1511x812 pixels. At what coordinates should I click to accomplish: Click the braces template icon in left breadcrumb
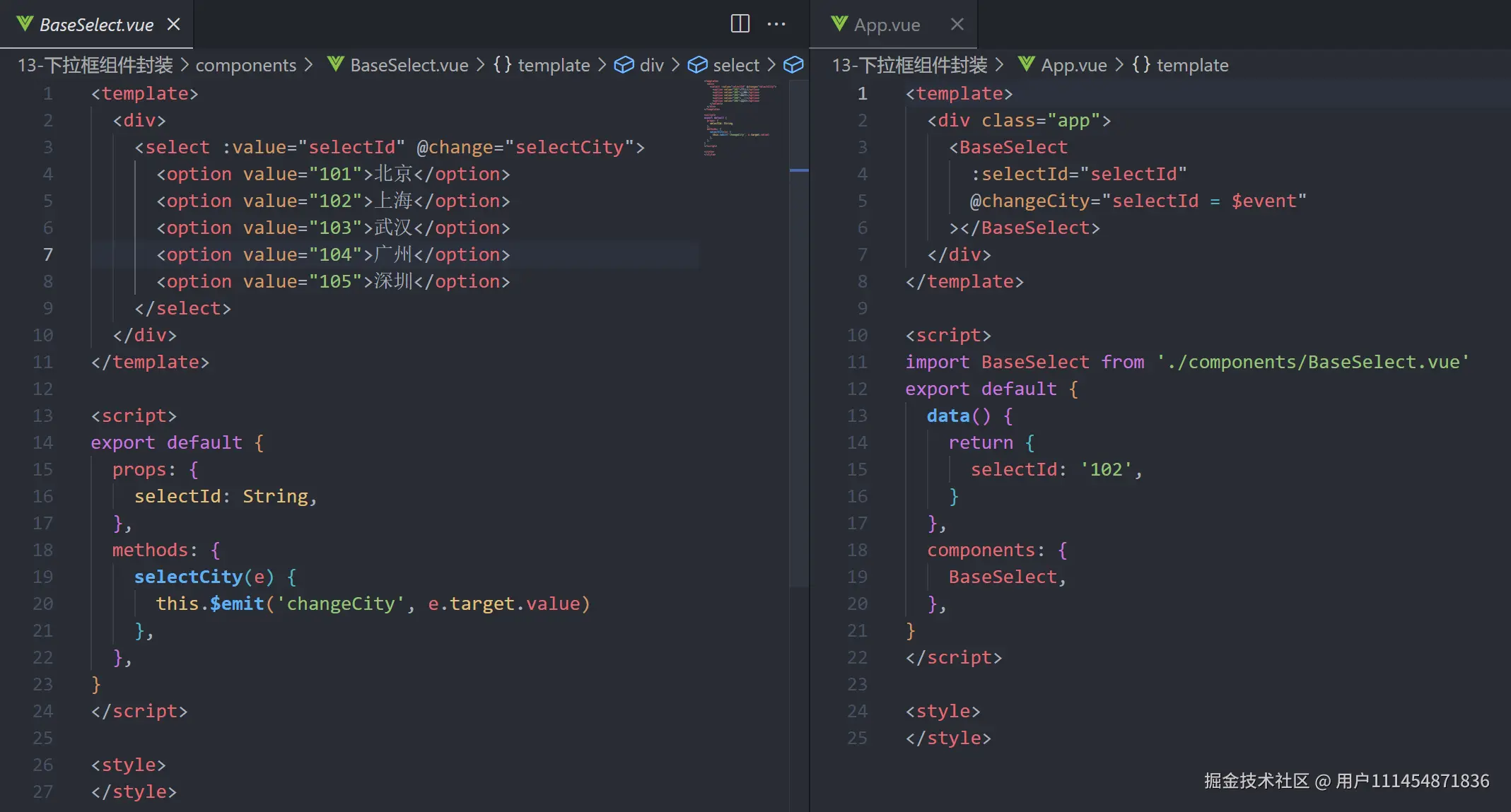[502, 65]
